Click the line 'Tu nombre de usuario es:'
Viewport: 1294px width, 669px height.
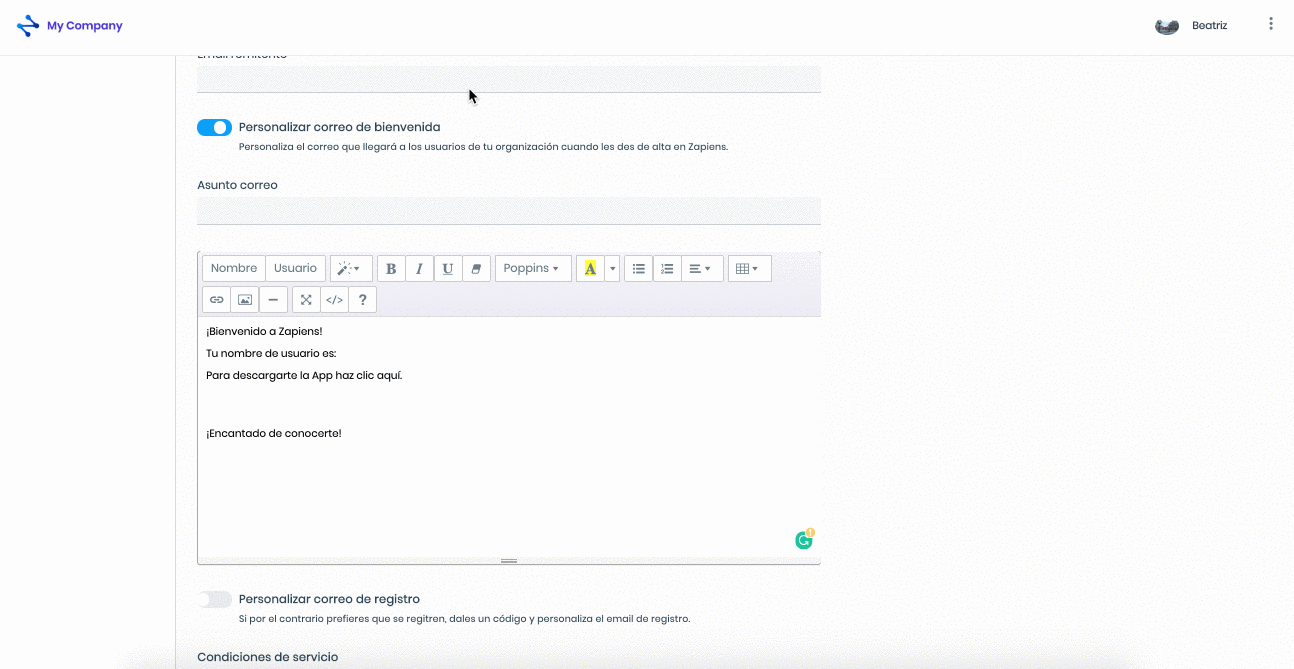[271, 353]
